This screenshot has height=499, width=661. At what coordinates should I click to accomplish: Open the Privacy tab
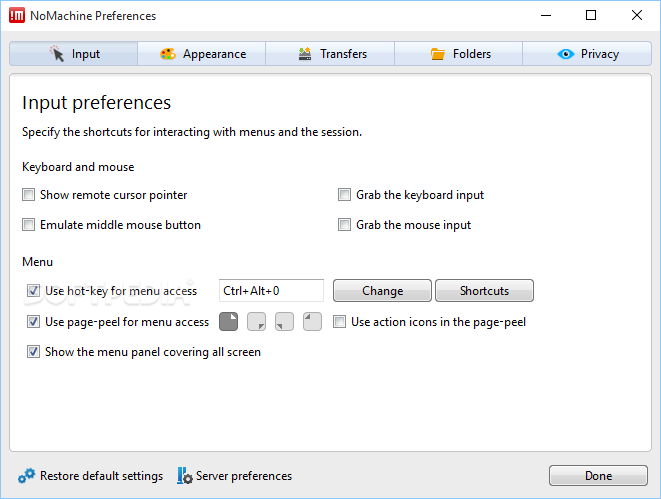587,54
